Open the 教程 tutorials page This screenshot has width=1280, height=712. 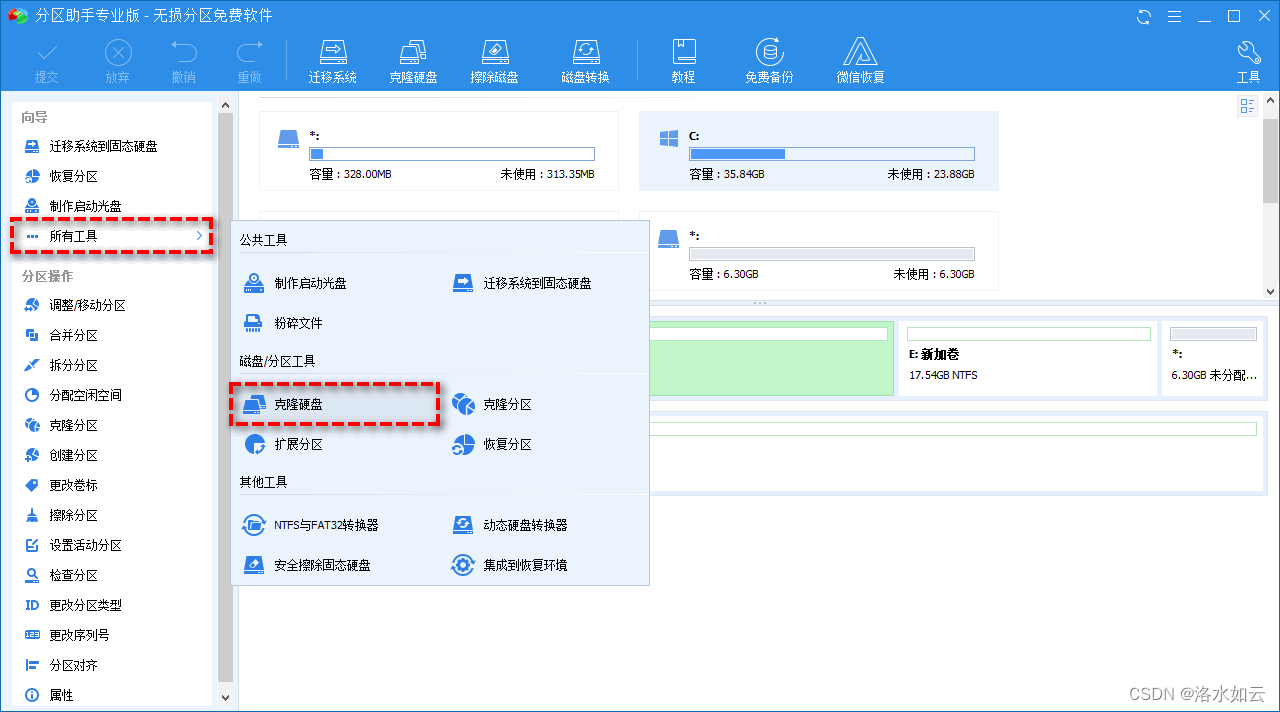coord(684,58)
